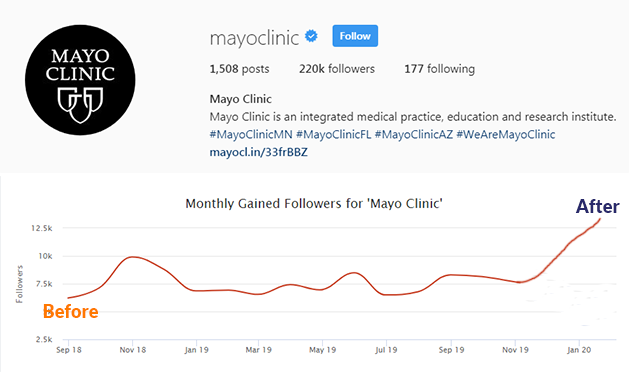The width and height of the screenshot is (629, 381).
Task: Click the mayoclinic username heading
Action: [254, 38]
